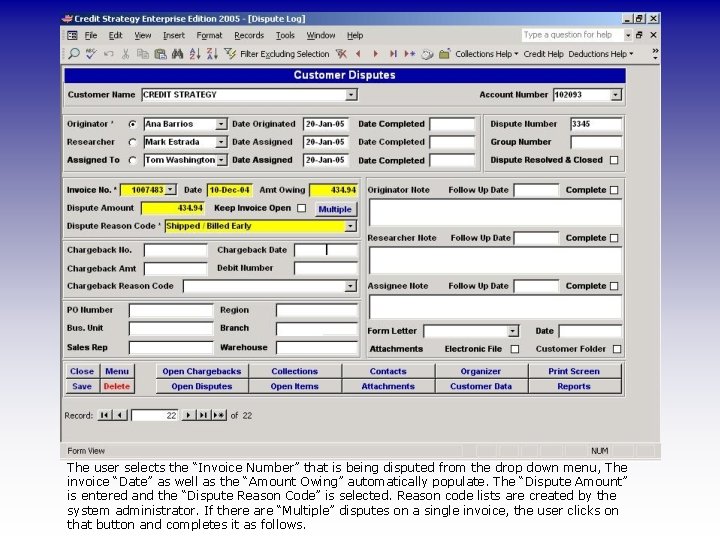Sort ascending with the A-Z icon
The width and height of the screenshot is (720, 540).
point(195,54)
